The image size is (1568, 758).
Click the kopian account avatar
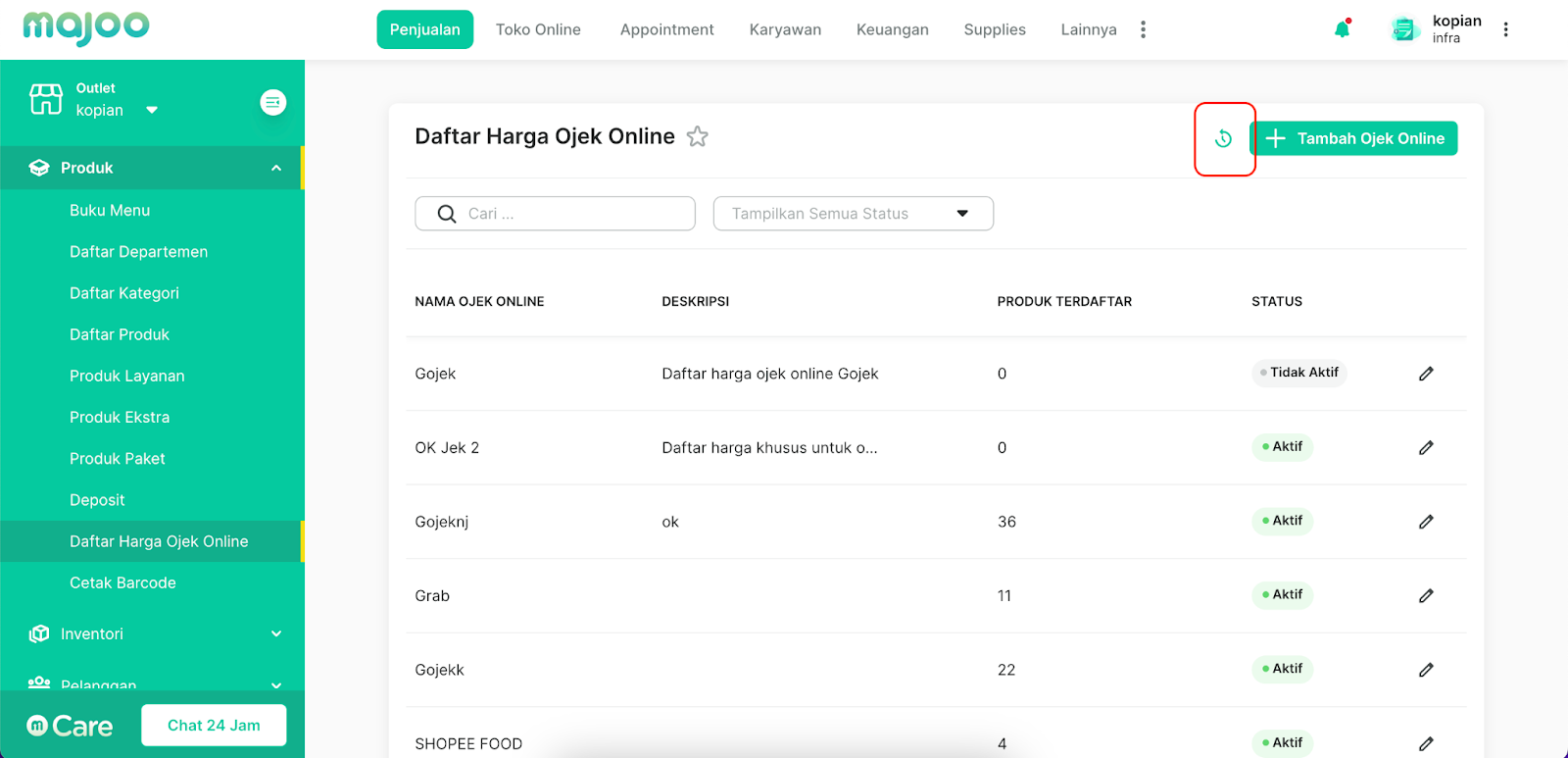[1404, 29]
